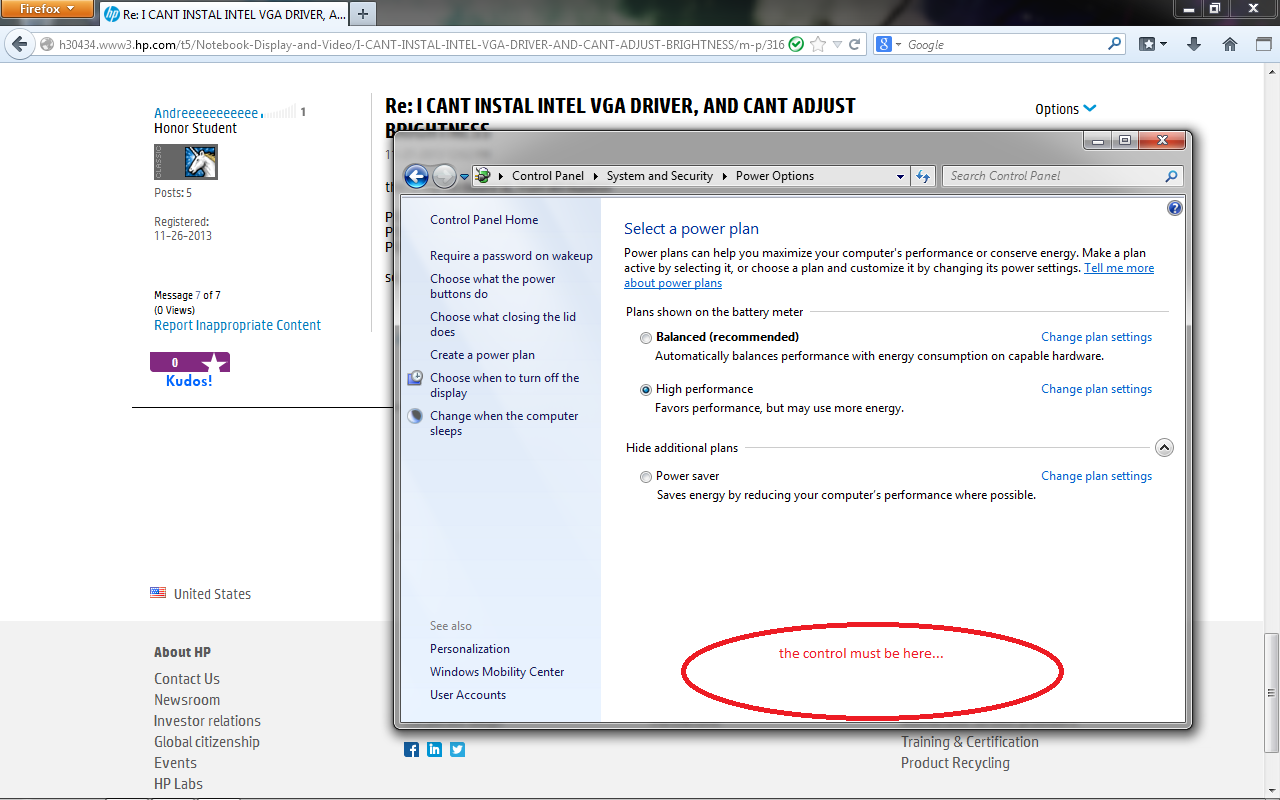
Task: Open recent pages dropdown beside forward arrow
Action: tap(464, 177)
